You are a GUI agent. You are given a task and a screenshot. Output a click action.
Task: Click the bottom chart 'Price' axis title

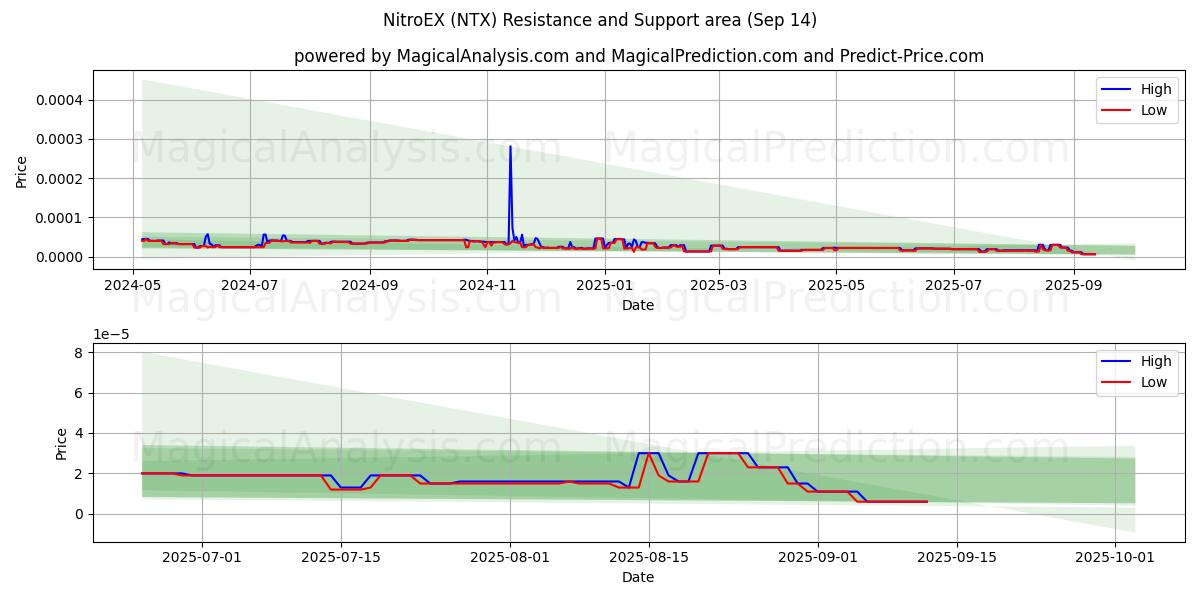62,444
